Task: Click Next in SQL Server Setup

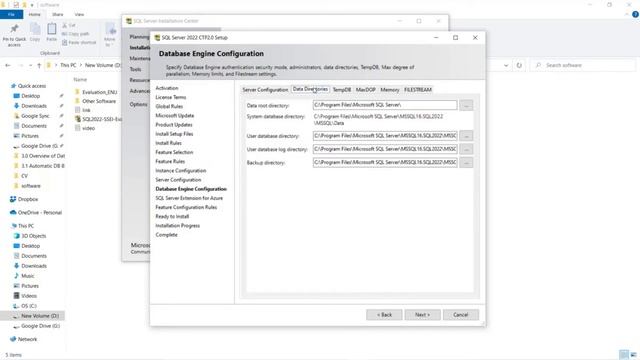Action: [422, 315]
